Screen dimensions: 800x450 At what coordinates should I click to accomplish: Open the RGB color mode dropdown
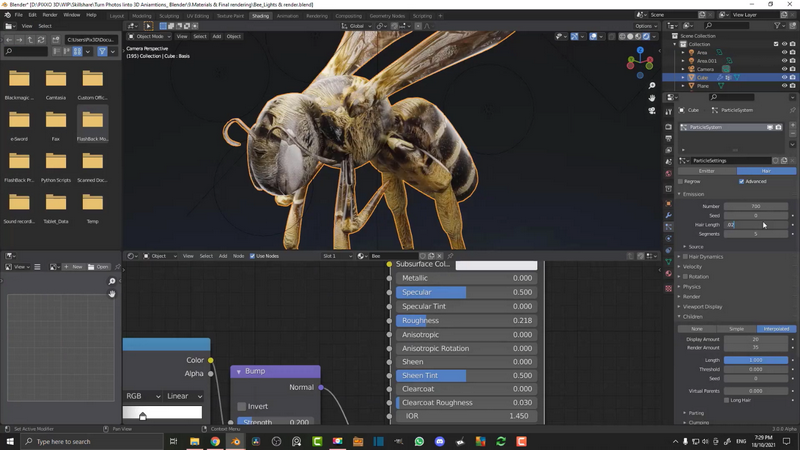(x=143, y=396)
